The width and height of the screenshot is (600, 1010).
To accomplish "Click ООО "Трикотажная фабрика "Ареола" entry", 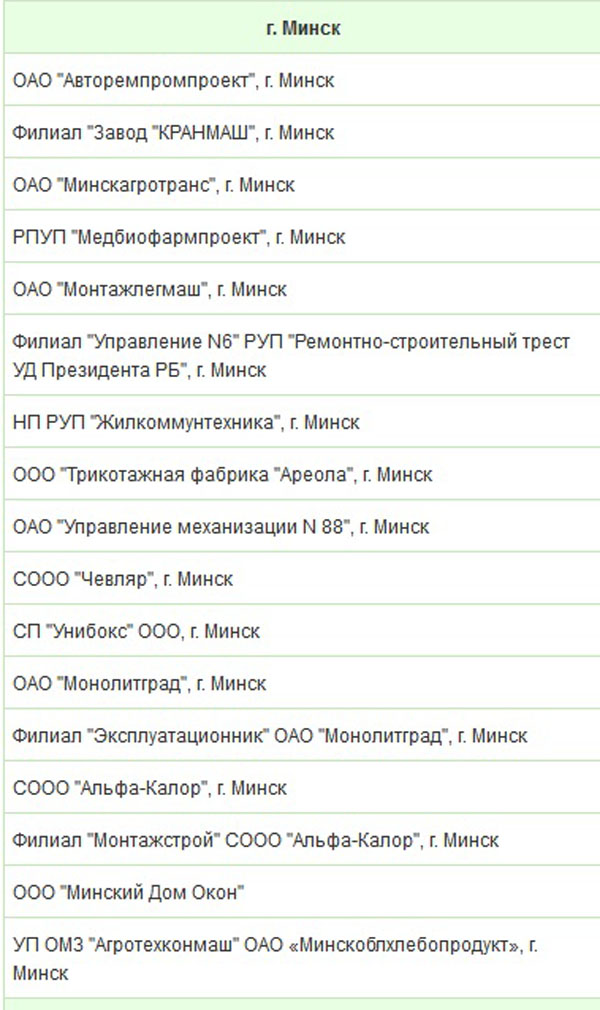I will (222, 474).
